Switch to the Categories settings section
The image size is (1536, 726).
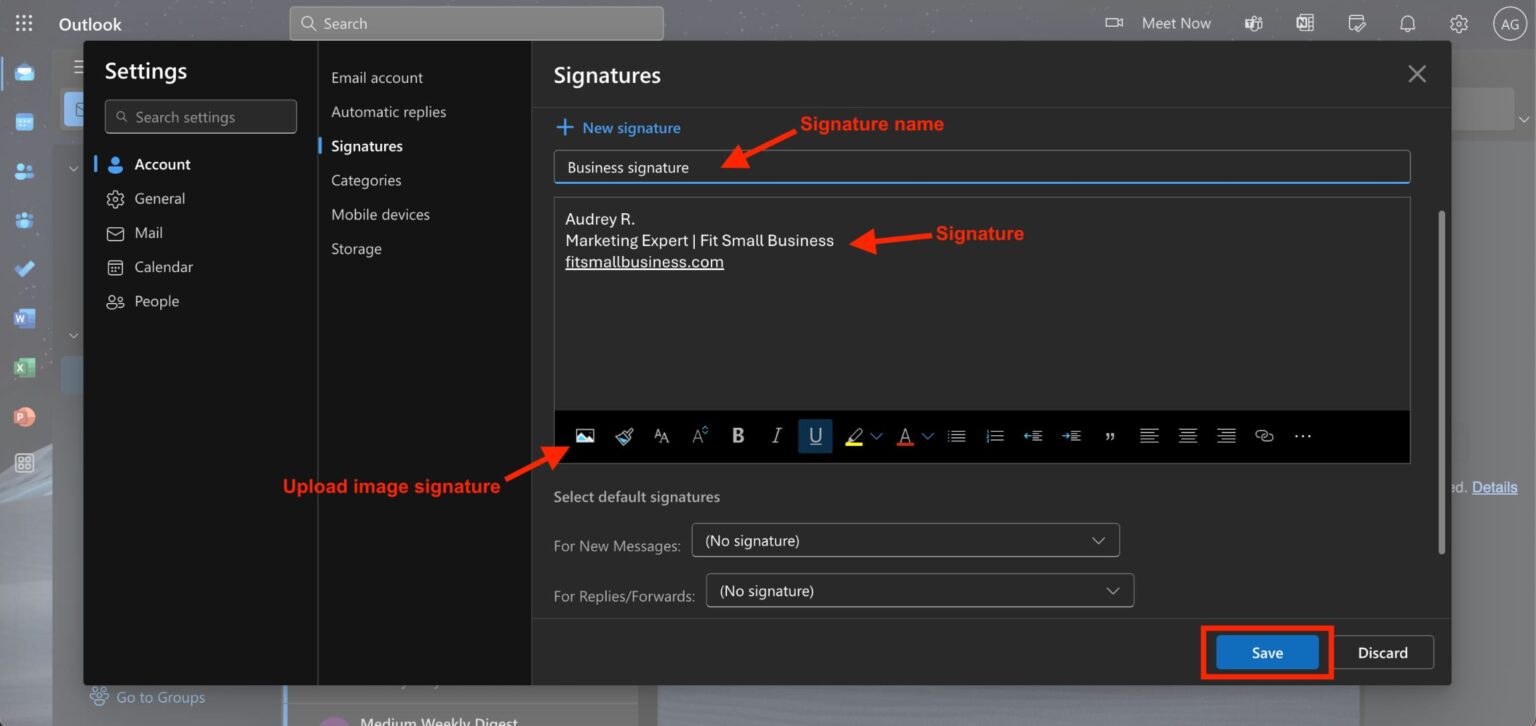click(365, 180)
